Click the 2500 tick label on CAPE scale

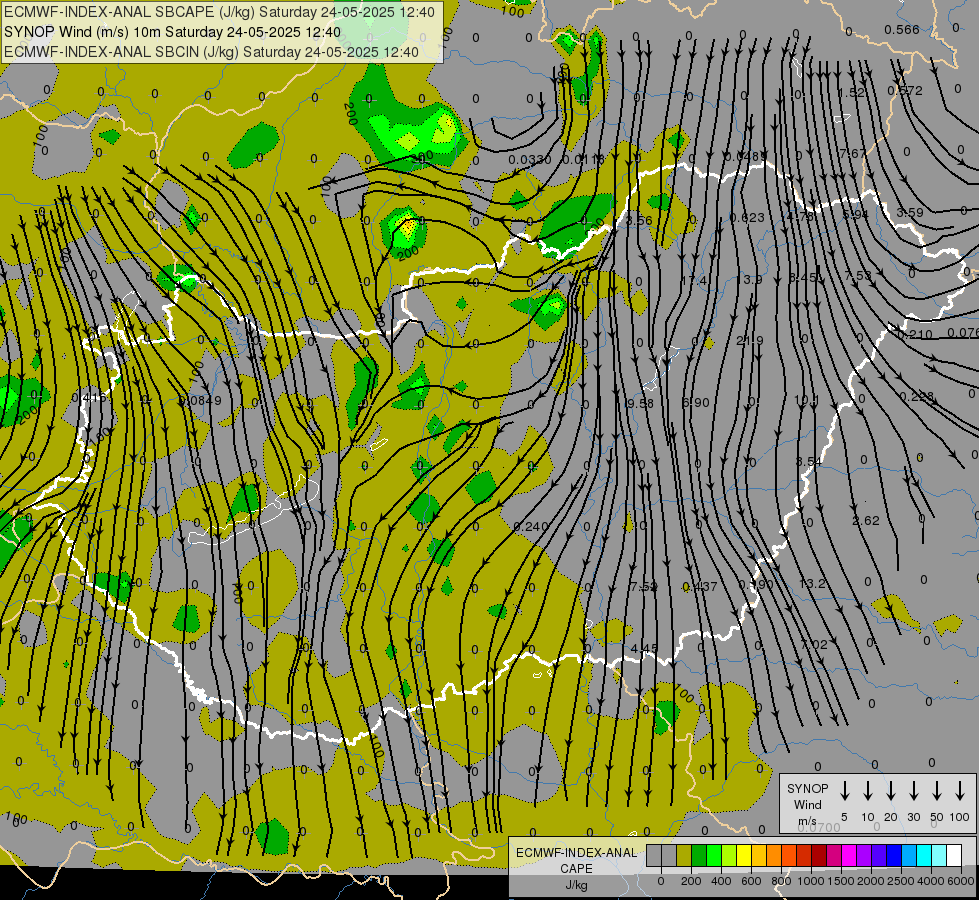coord(900,881)
